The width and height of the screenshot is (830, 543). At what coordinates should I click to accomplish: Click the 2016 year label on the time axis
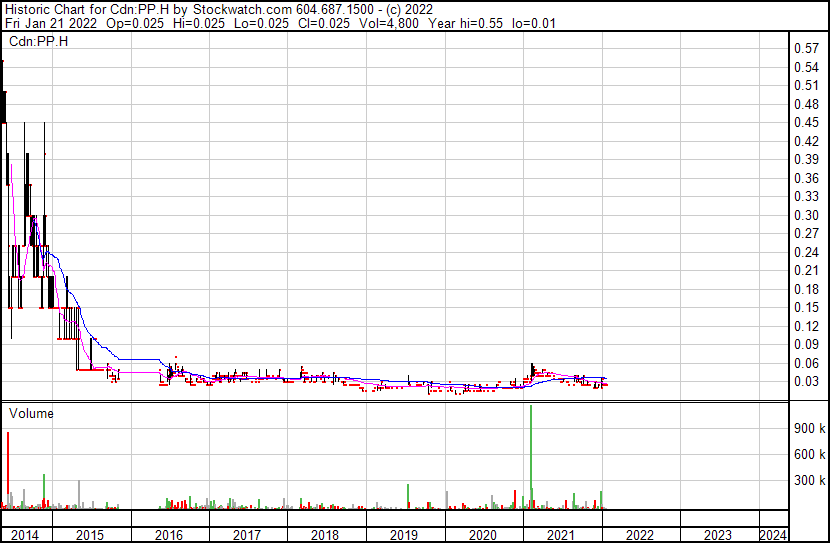click(169, 535)
